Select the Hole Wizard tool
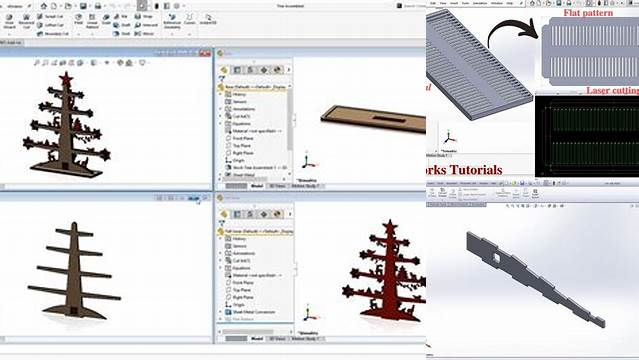The height and width of the screenshot is (360, 639). pyautogui.click(x=9, y=22)
